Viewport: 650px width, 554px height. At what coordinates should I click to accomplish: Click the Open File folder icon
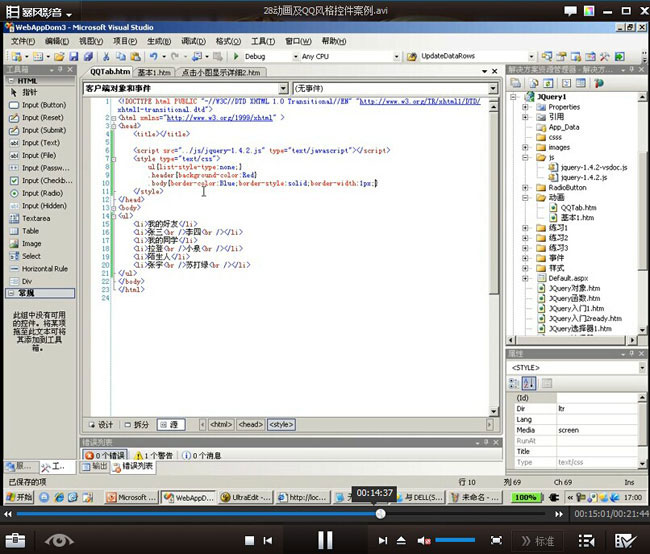pyautogui.click(x=59, y=56)
